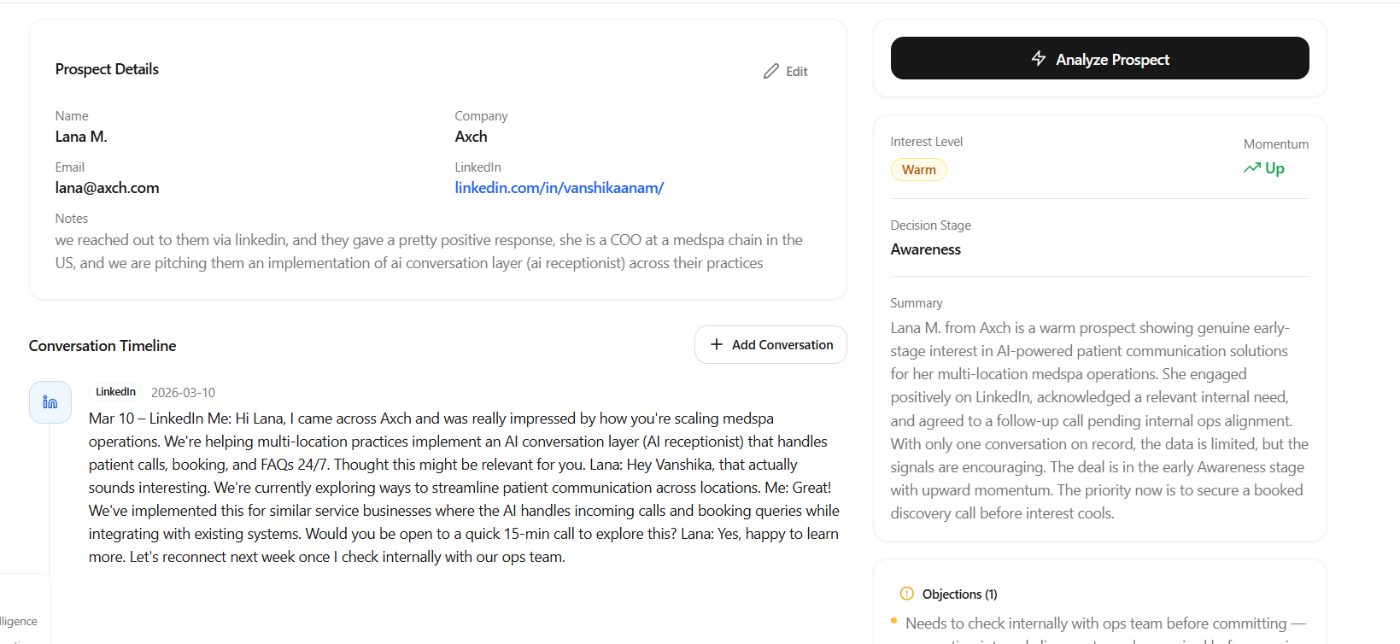This screenshot has width=1400, height=644.
Task: Open the linkedin.com/in/vanshikaanam profile link
Action: tap(559, 188)
